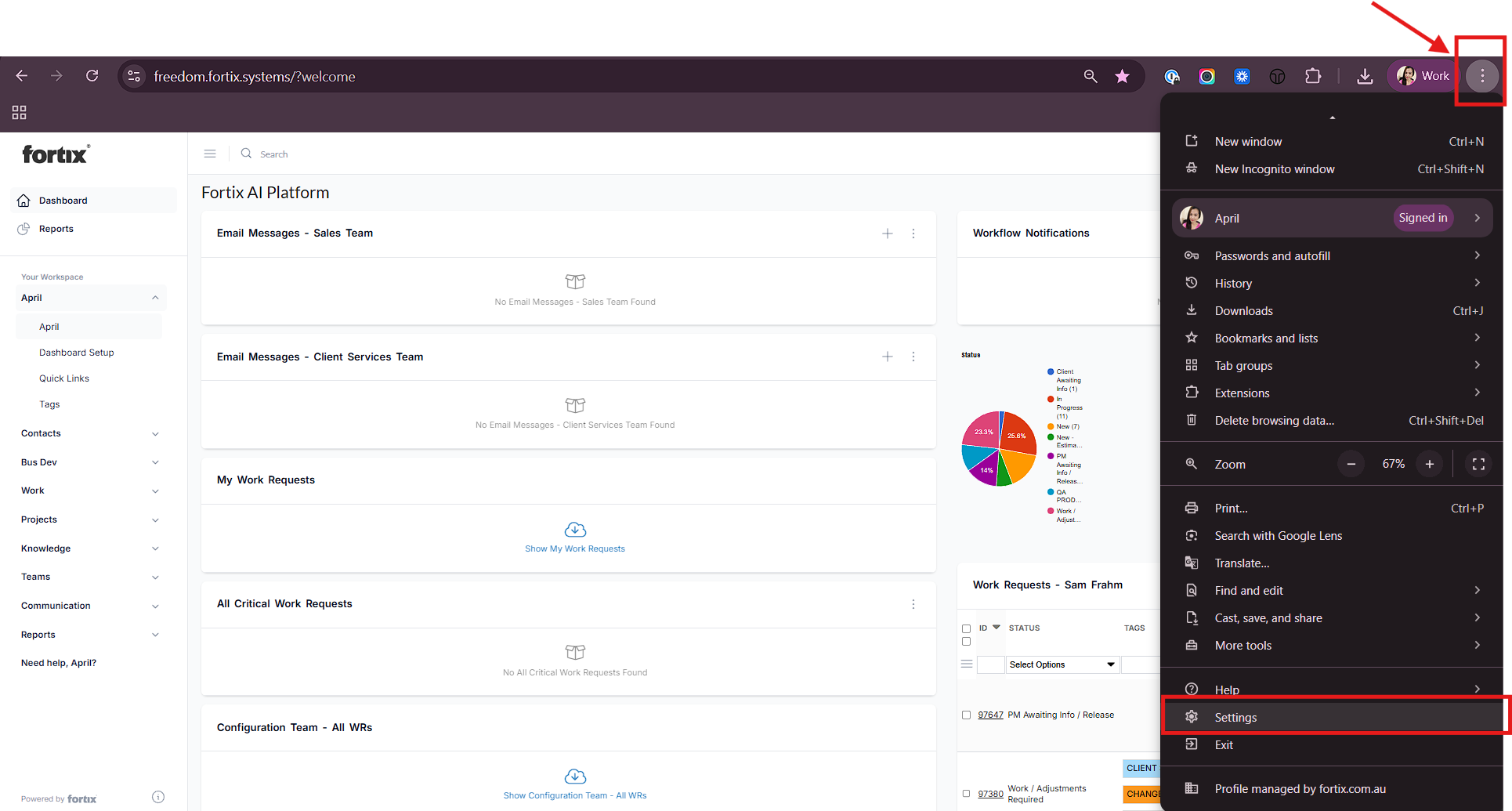The width and height of the screenshot is (1512, 811).
Task: Choose New Incognito window menu item
Action: point(1274,169)
